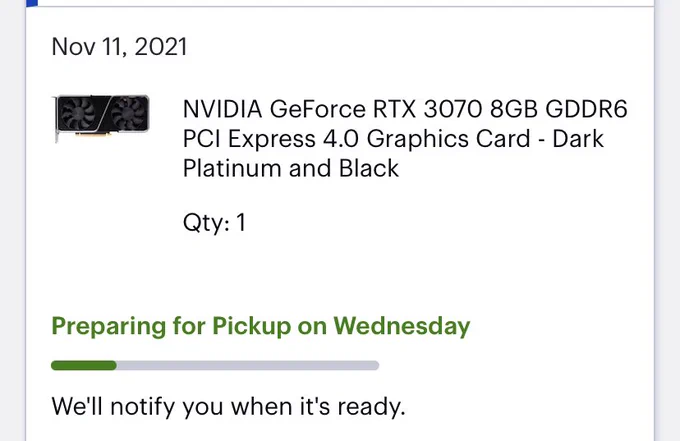Click the NVIDIA GeForce RTX 3070 product title
The height and width of the screenshot is (441, 680).
[405, 138]
